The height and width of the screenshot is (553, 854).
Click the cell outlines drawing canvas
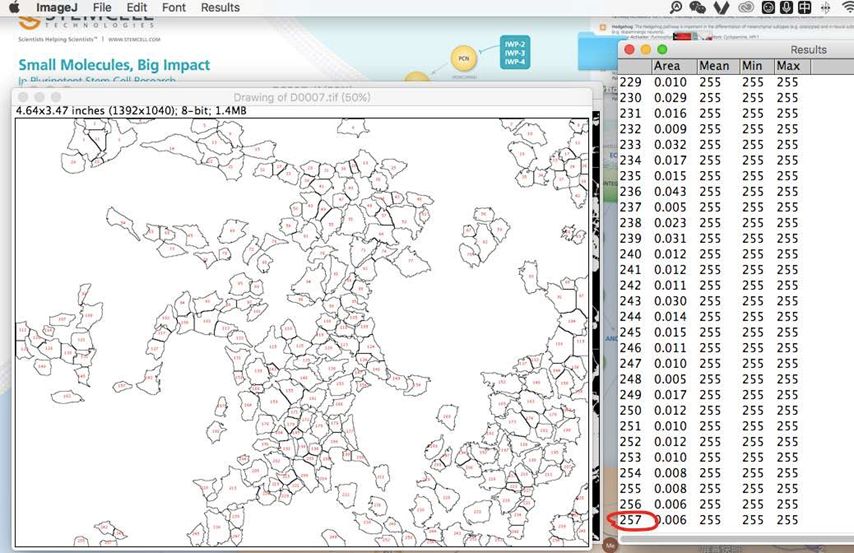pos(302,332)
